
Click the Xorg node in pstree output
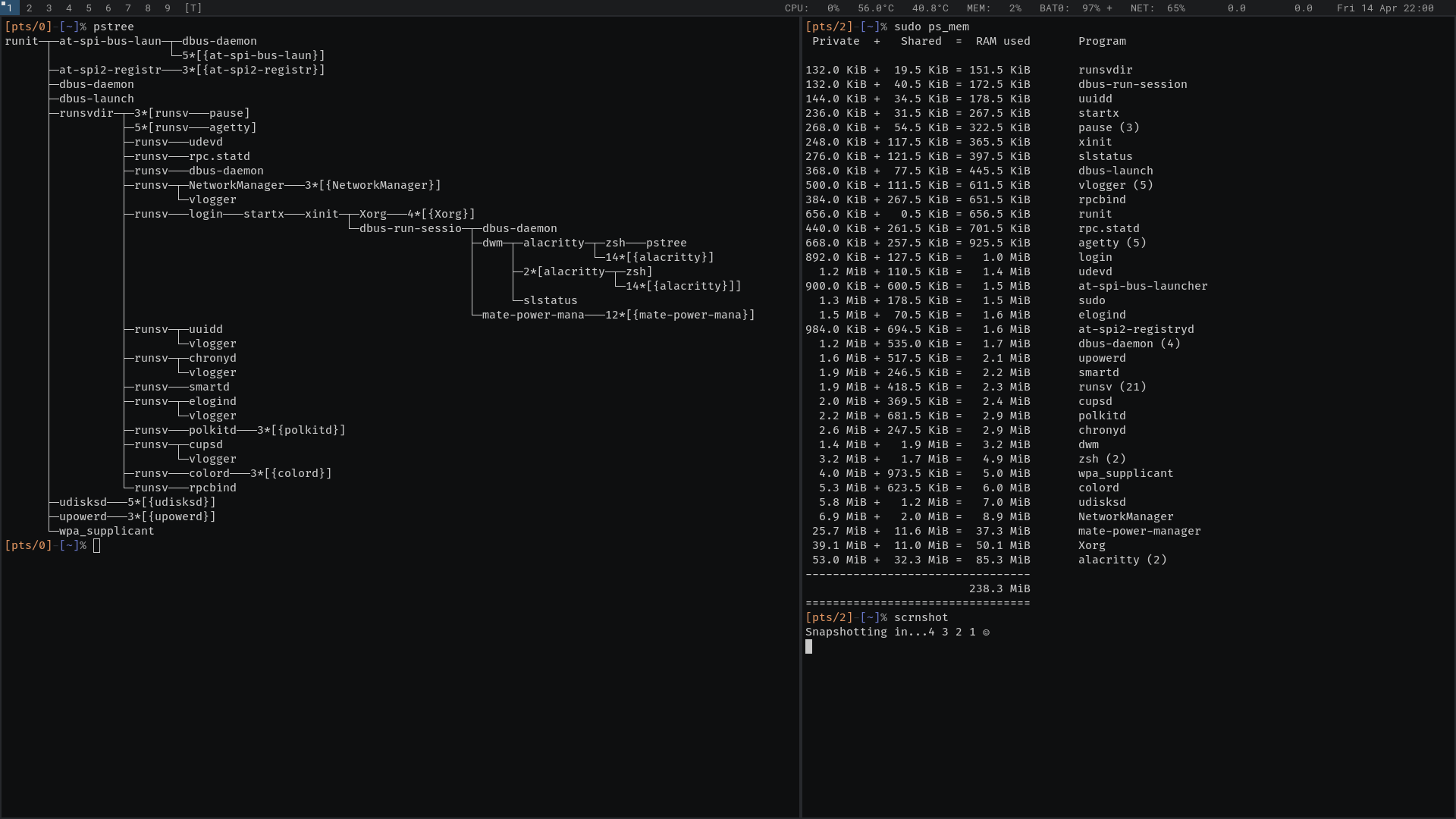(372, 214)
